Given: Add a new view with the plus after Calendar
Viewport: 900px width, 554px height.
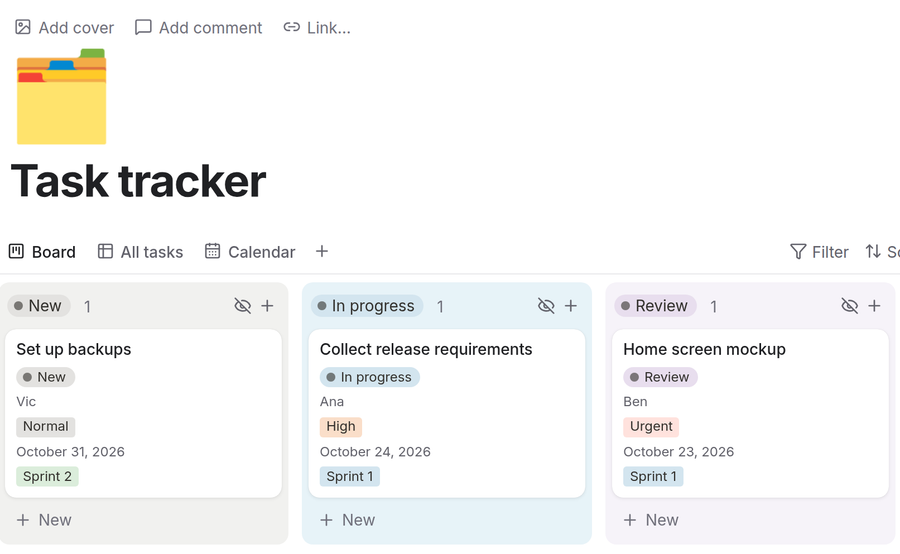Looking at the screenshot, I should tap(322, 251).
